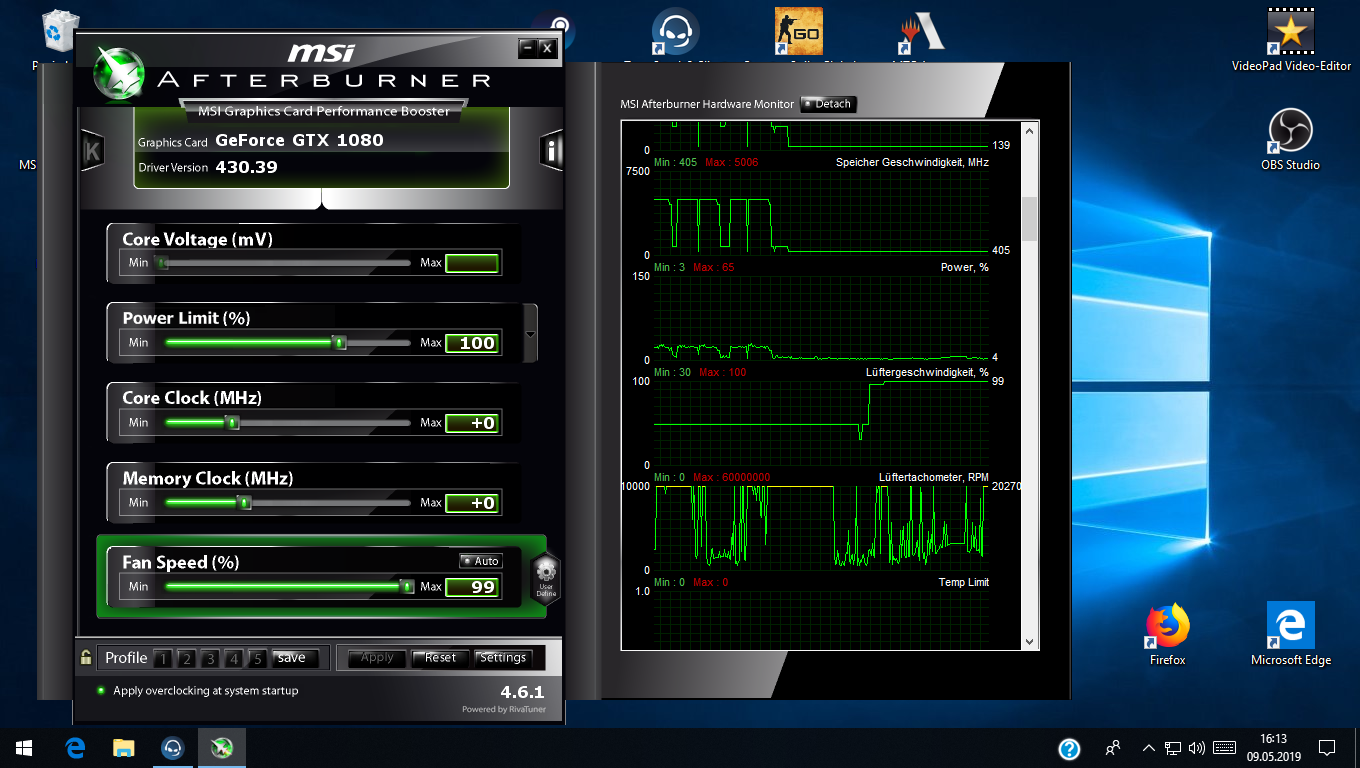Click the Fan Speed slider handle
Viewport: 1360px width, 768px height.
click(x=406, y=587)
